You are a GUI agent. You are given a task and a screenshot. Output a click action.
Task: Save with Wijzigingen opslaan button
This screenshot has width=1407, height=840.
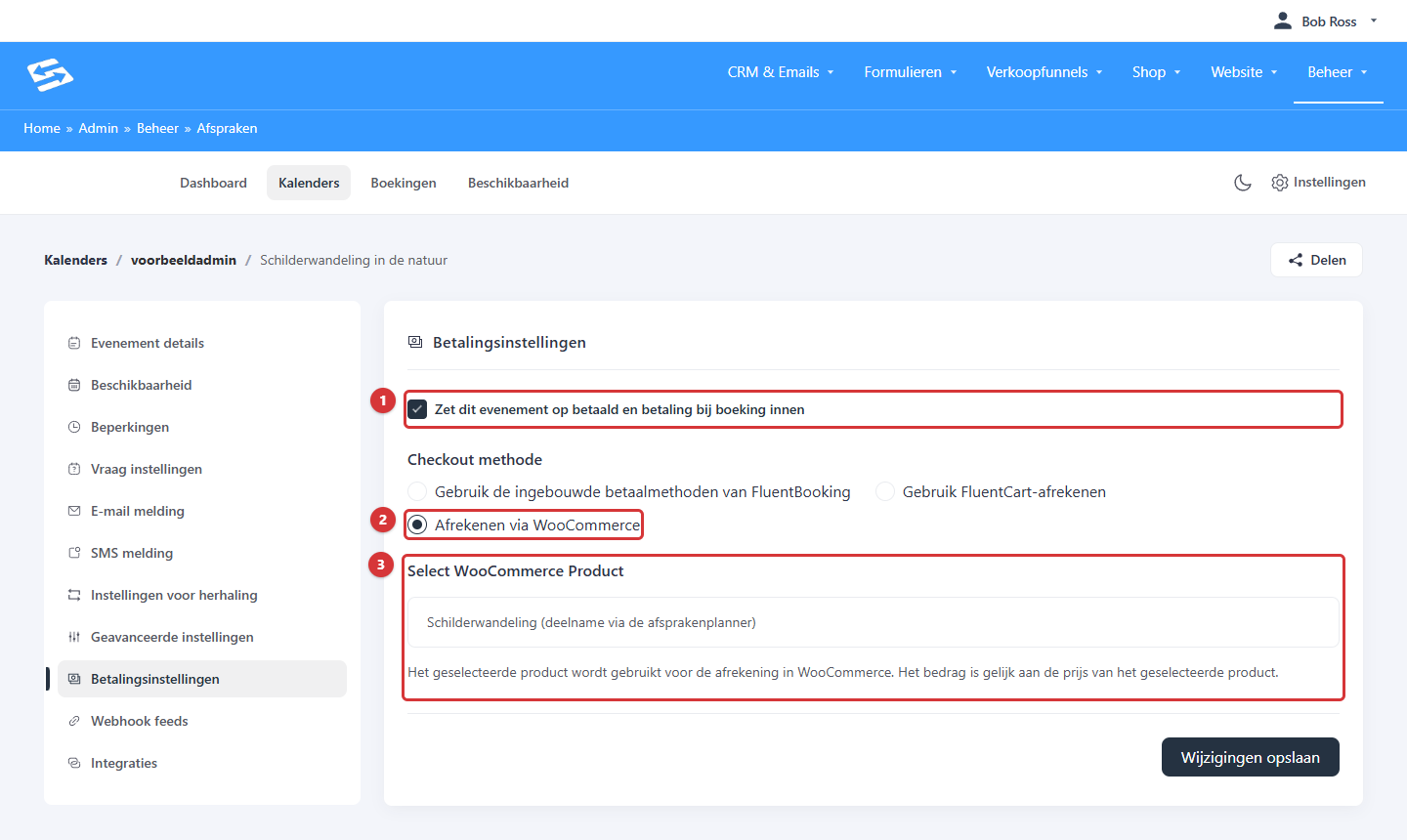pos(1250,757)
